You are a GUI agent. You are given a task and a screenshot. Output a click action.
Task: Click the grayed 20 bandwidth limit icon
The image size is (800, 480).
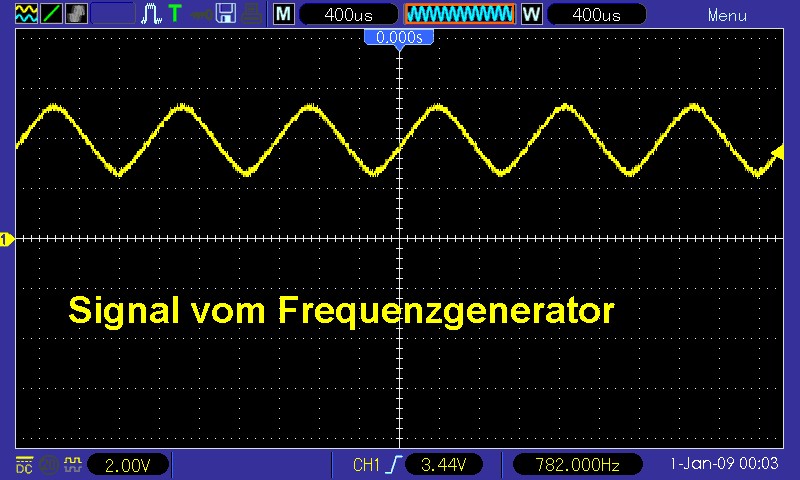pos(49,465)
